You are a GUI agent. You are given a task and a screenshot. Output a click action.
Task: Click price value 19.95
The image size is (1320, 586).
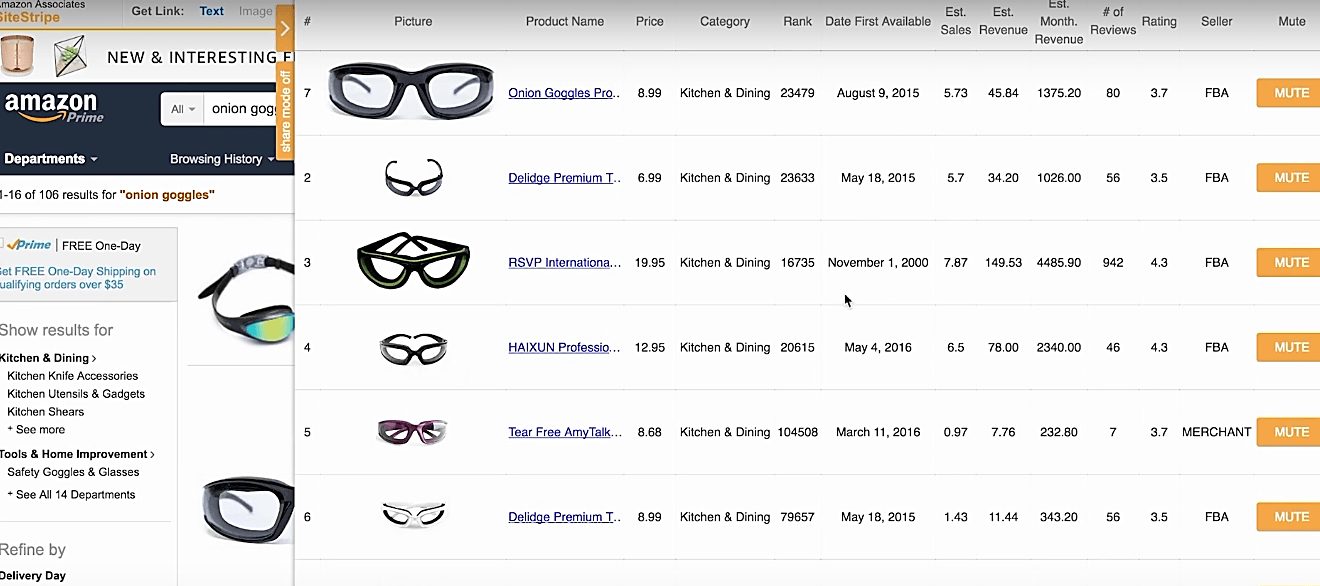point(650,262)
